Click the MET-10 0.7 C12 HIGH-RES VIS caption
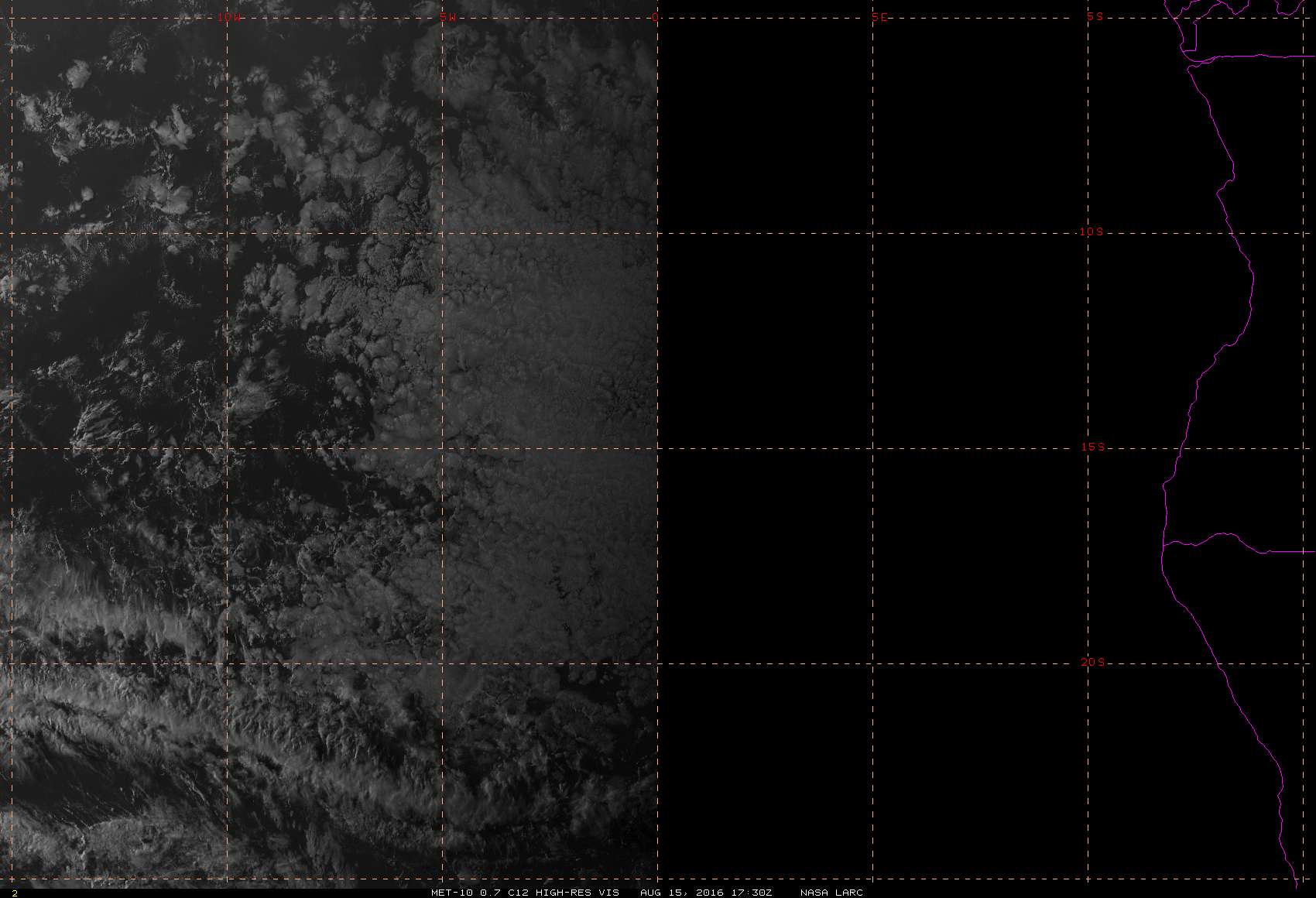The width and height of the screenshot is (1316, 898). click(x=525, y=892)
